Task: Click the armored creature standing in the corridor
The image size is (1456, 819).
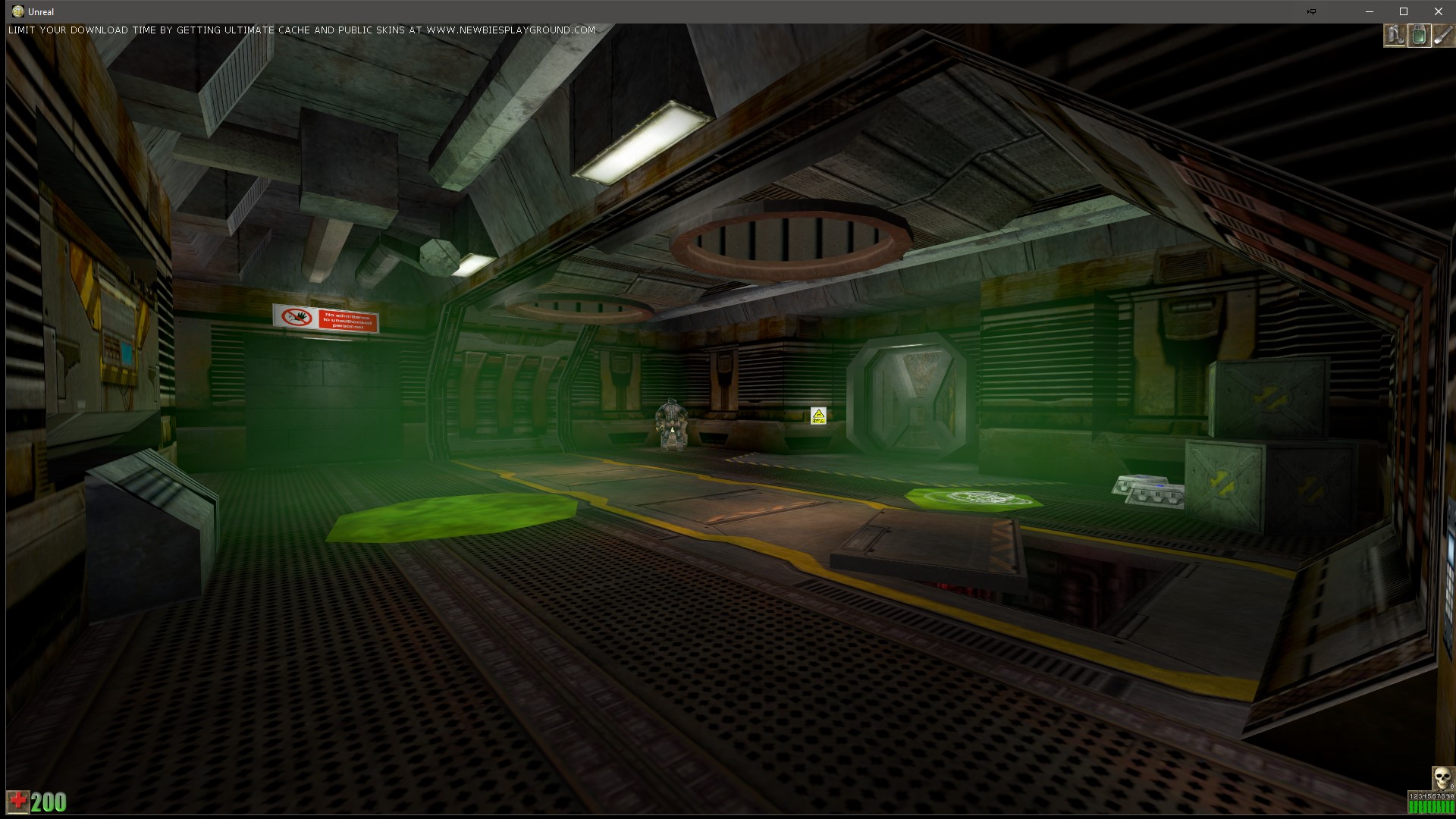Action: tap(671, 425)
